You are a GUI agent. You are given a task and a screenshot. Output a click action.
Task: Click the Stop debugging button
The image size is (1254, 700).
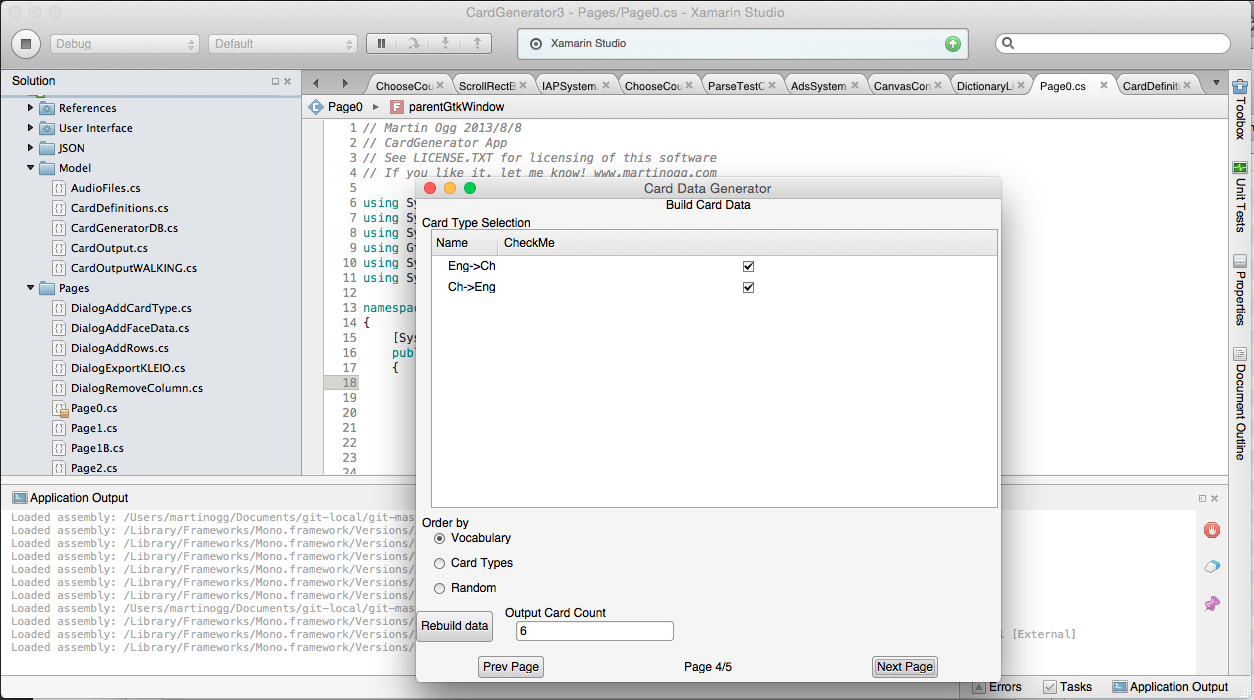pyautogui.click(x=26, y=43)
